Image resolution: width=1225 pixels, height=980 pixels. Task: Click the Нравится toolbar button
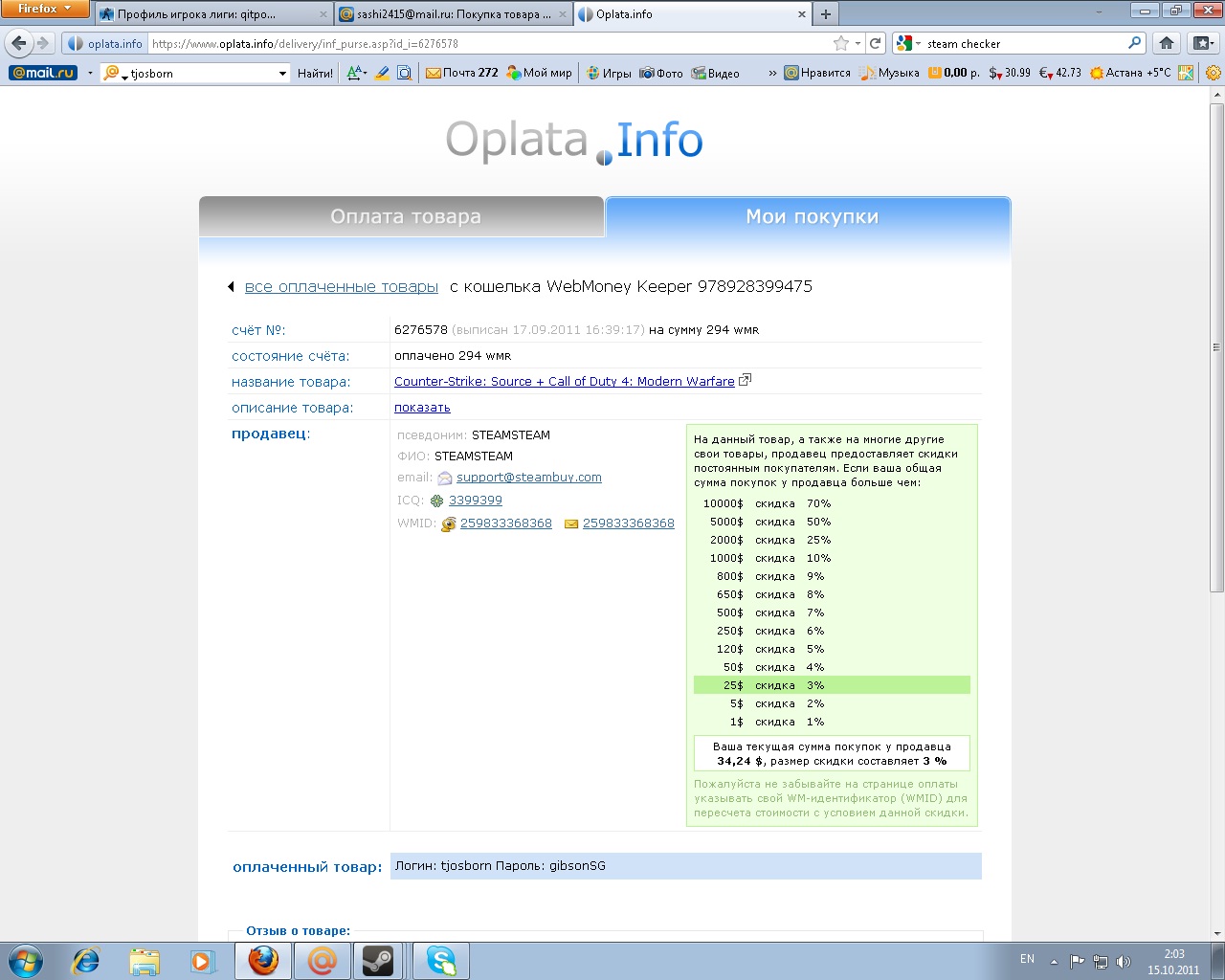coord(817,73)
